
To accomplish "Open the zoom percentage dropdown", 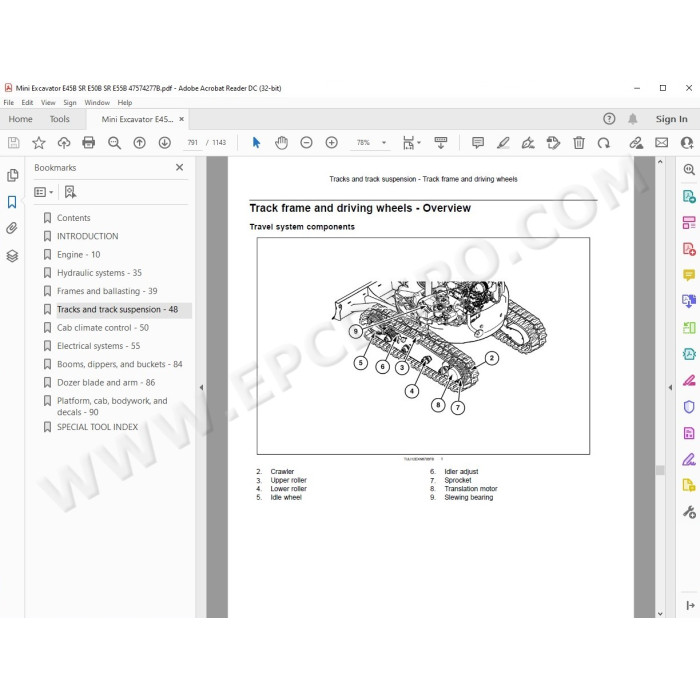I will [x=384, y=143].
